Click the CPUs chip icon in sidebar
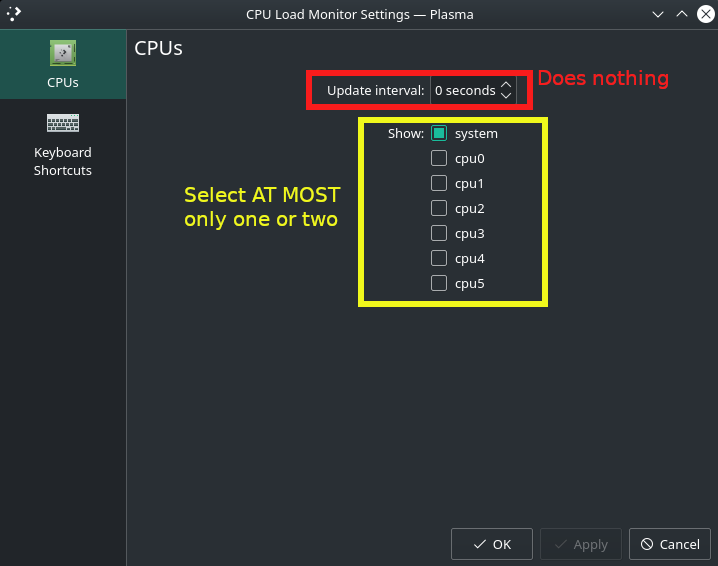The image size is (718, 566). point(62,54)
